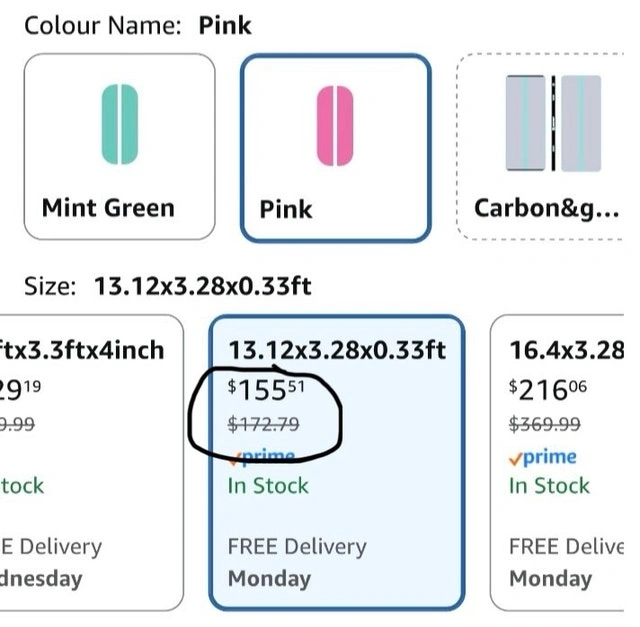Click the $155.51 price in selected size
This screenshot has width=640, height=627.
click(264, 389)
